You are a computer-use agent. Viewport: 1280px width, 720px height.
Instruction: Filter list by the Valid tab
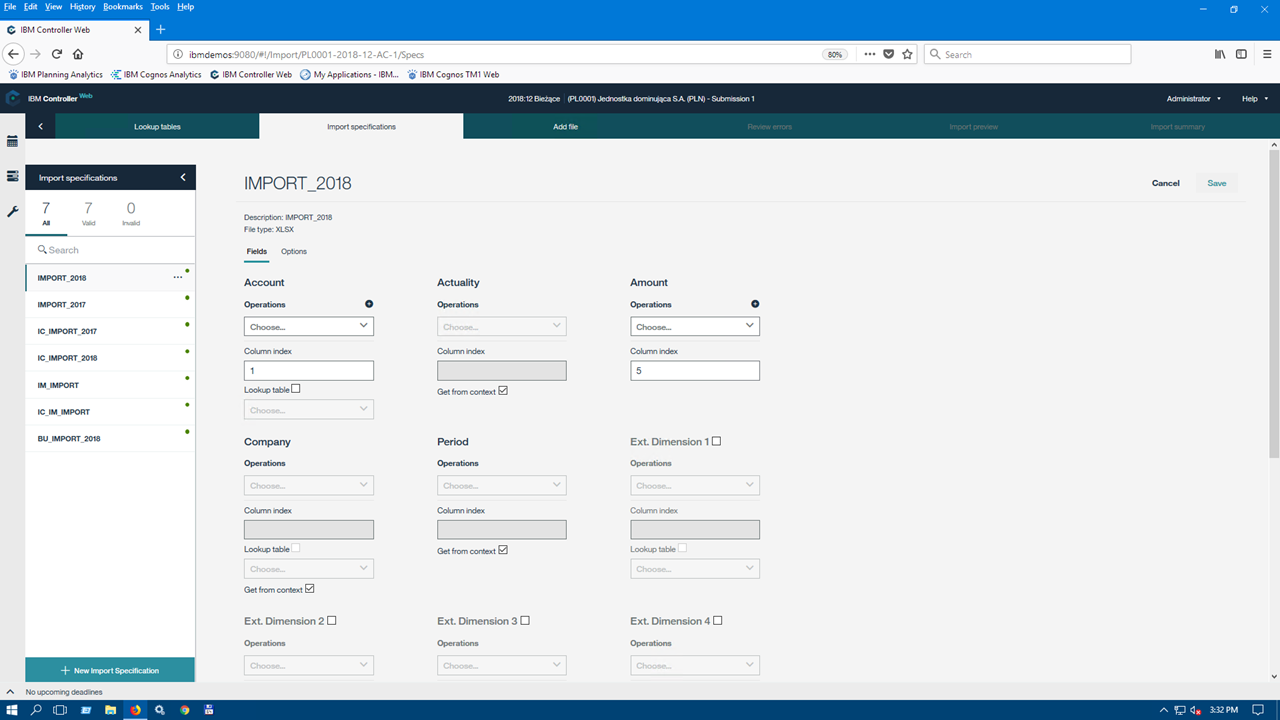(88, 214)
